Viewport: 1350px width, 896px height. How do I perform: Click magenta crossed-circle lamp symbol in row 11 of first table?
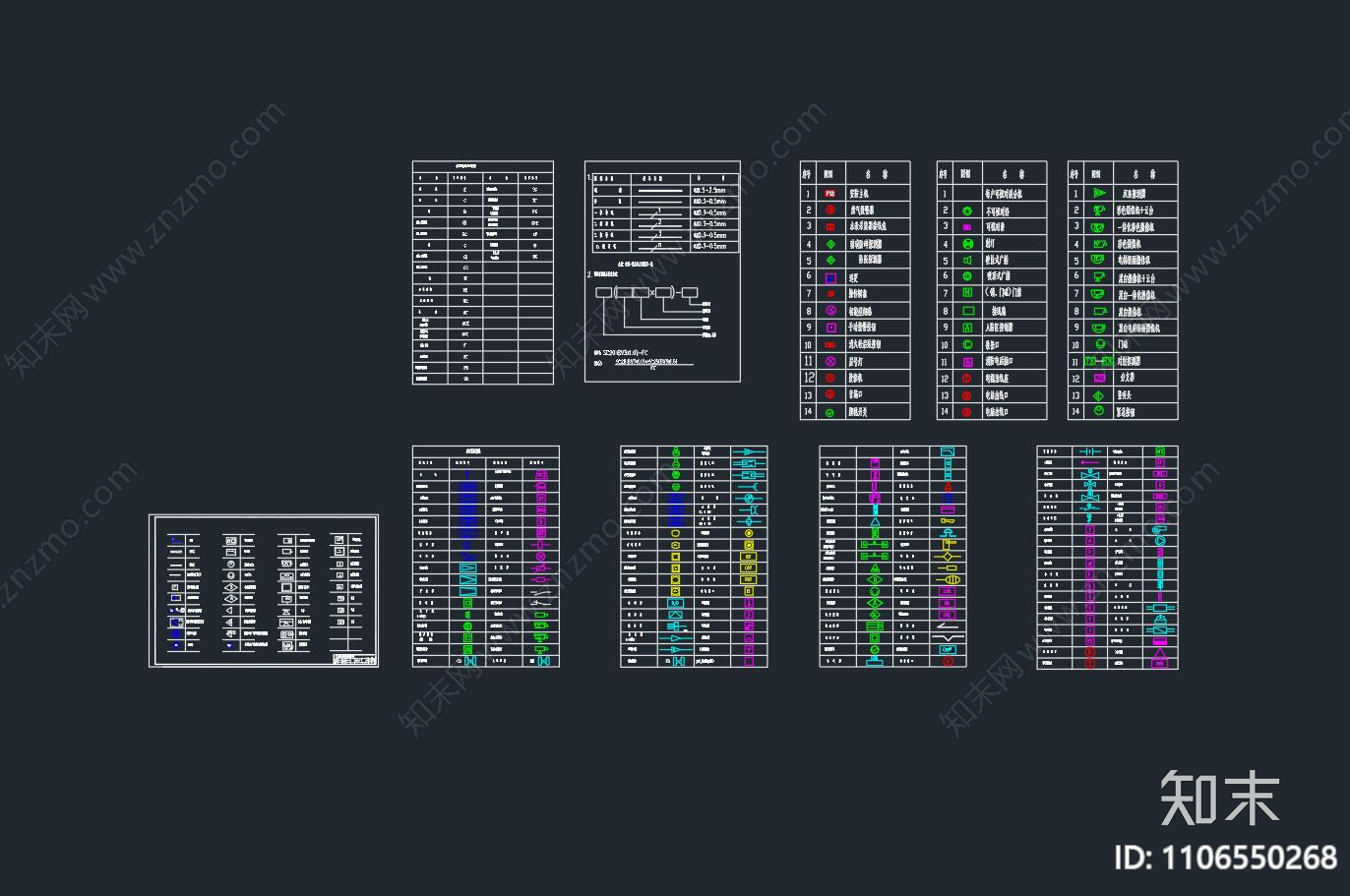(x=829, y=361)
